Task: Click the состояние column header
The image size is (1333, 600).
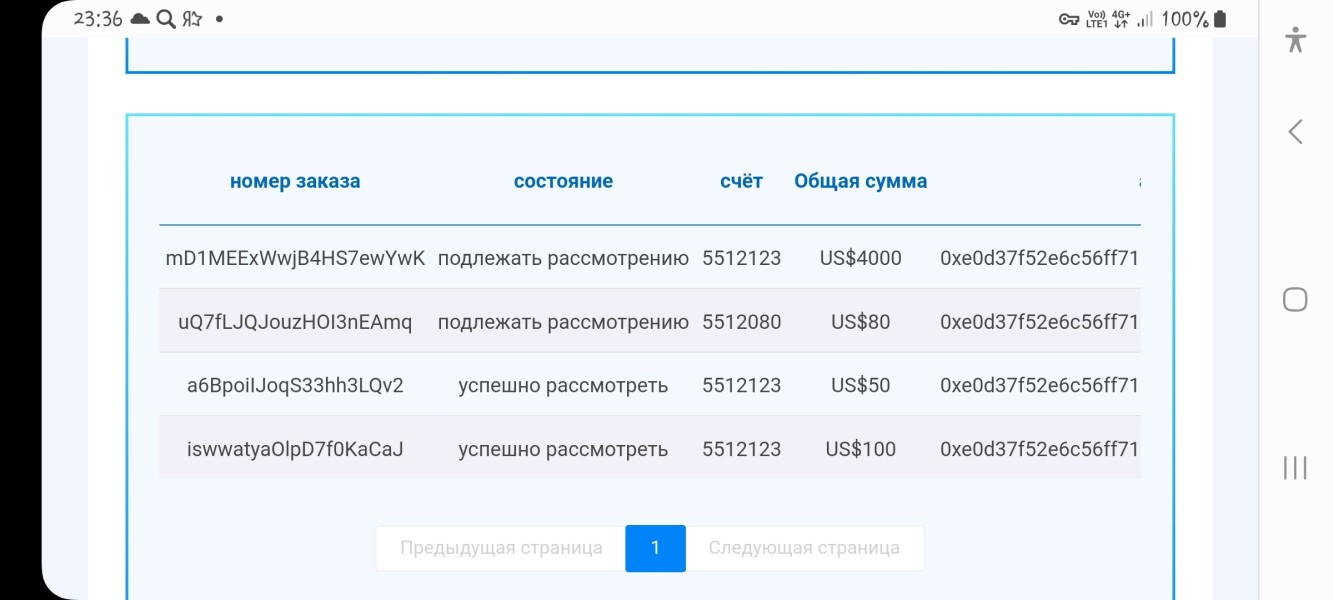Action: point(563,181)
